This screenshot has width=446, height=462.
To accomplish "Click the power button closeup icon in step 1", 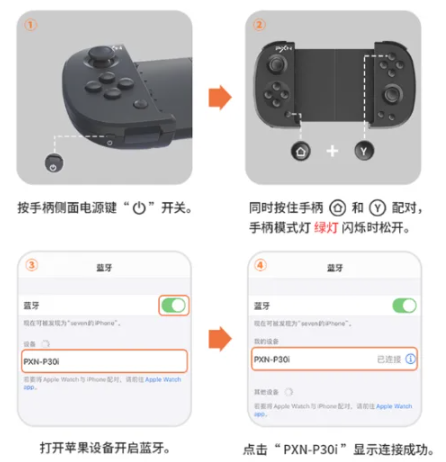I will 54,163.
